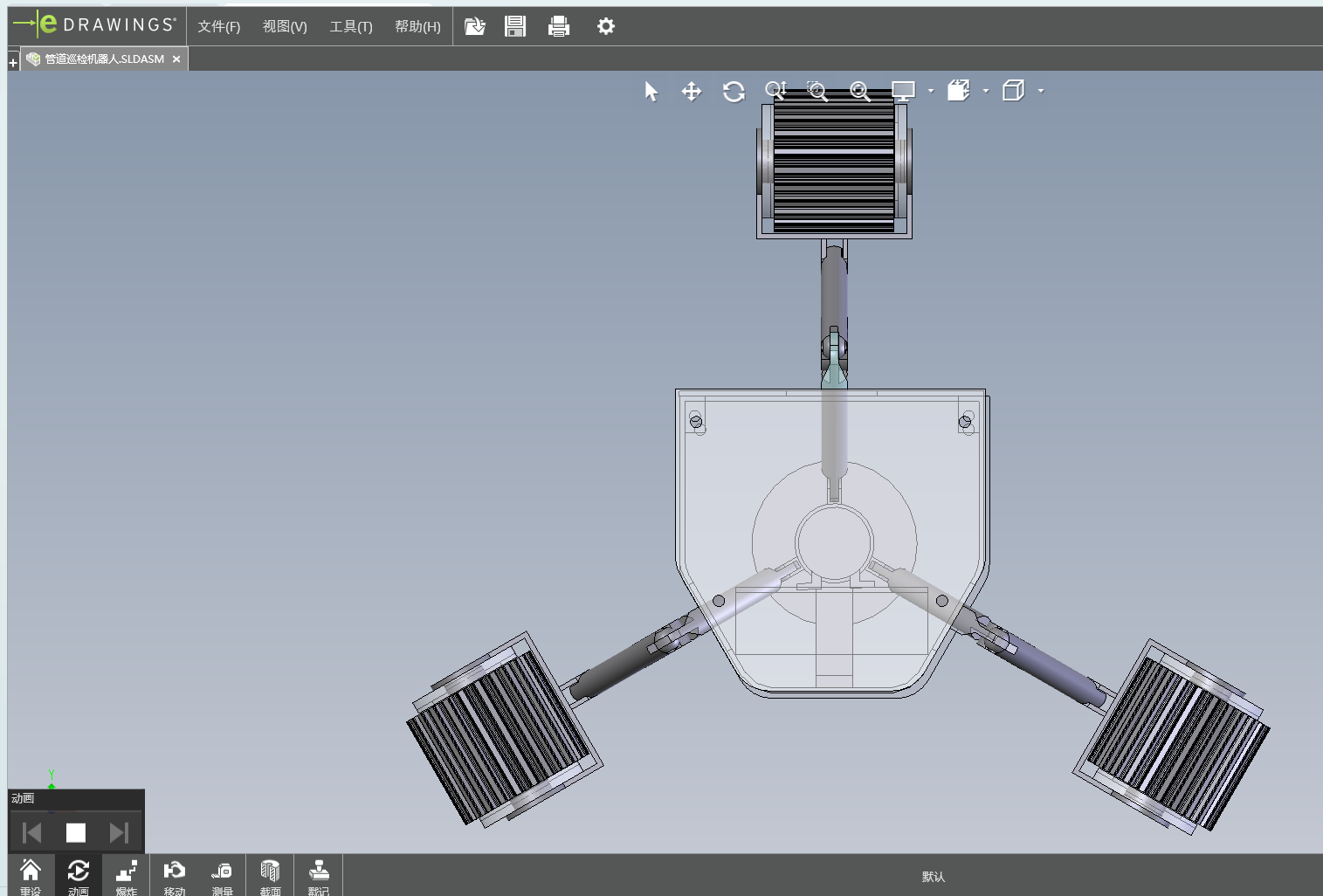Activate the Pan (move view) tool
Image resolution: width=1323 pixels, height=896 pixels.
point(692,92)
